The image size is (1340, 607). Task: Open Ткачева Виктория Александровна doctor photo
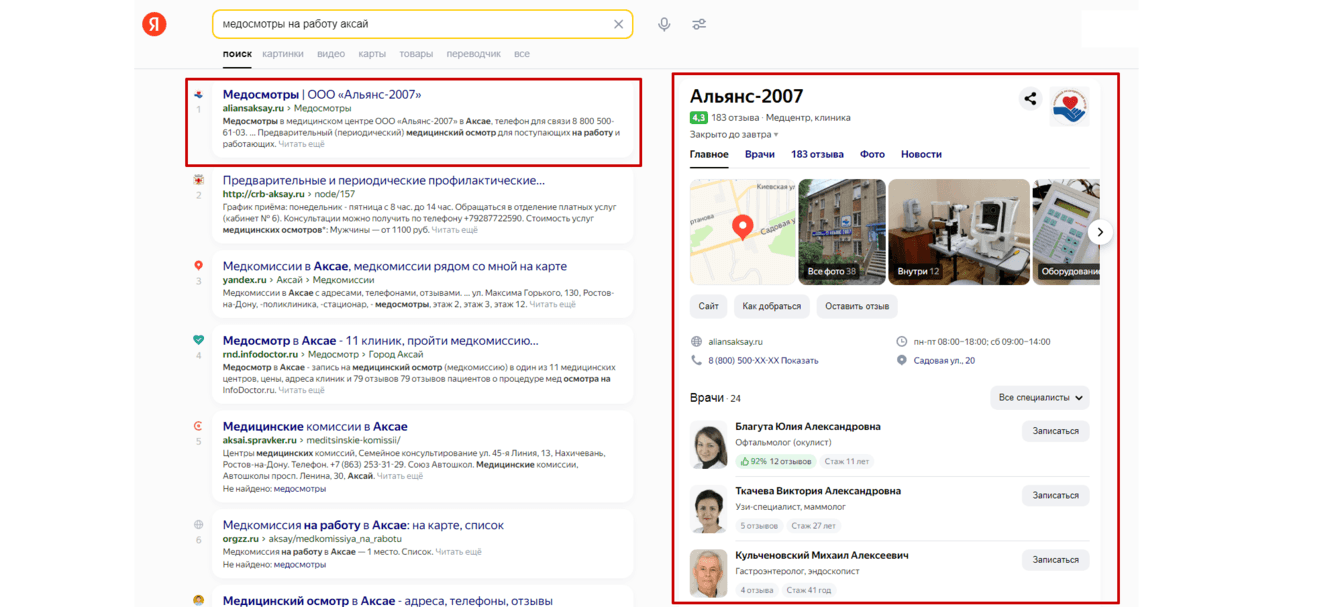(x=709, y=510)
